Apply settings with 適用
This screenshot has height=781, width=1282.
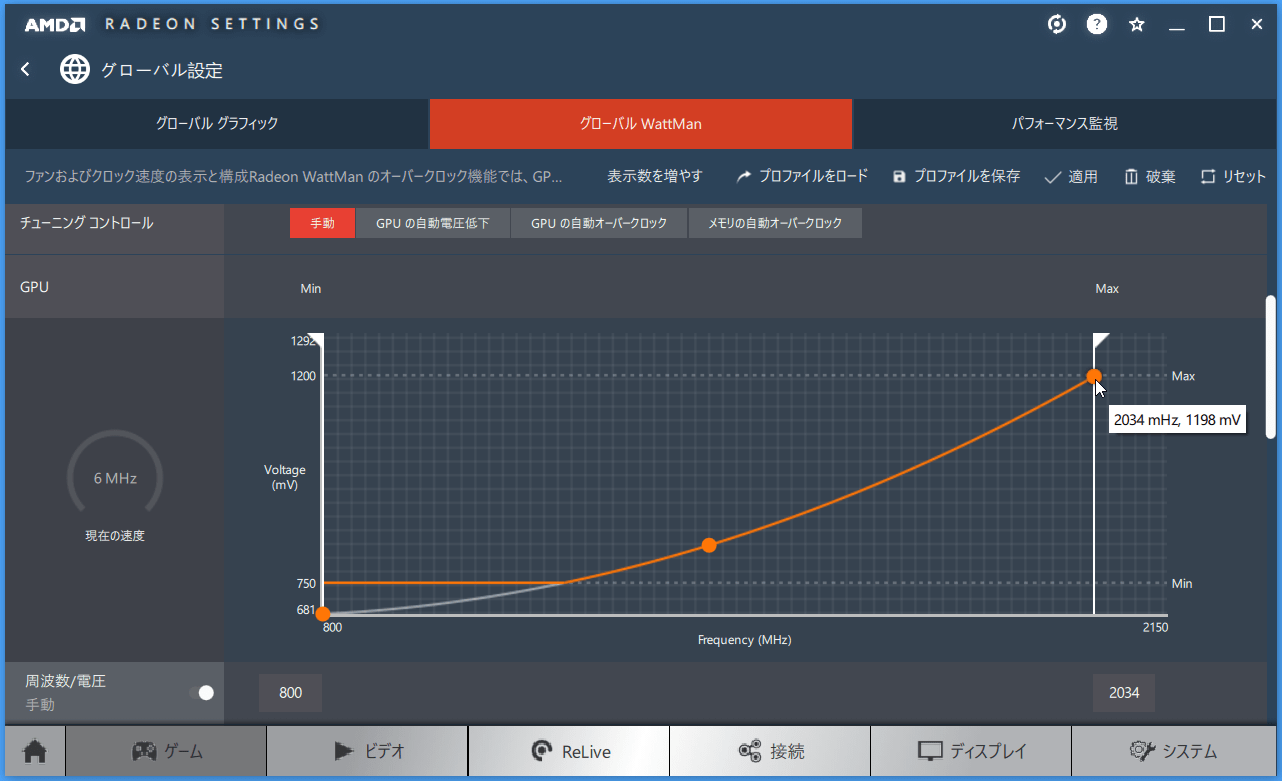point(1071,177)
